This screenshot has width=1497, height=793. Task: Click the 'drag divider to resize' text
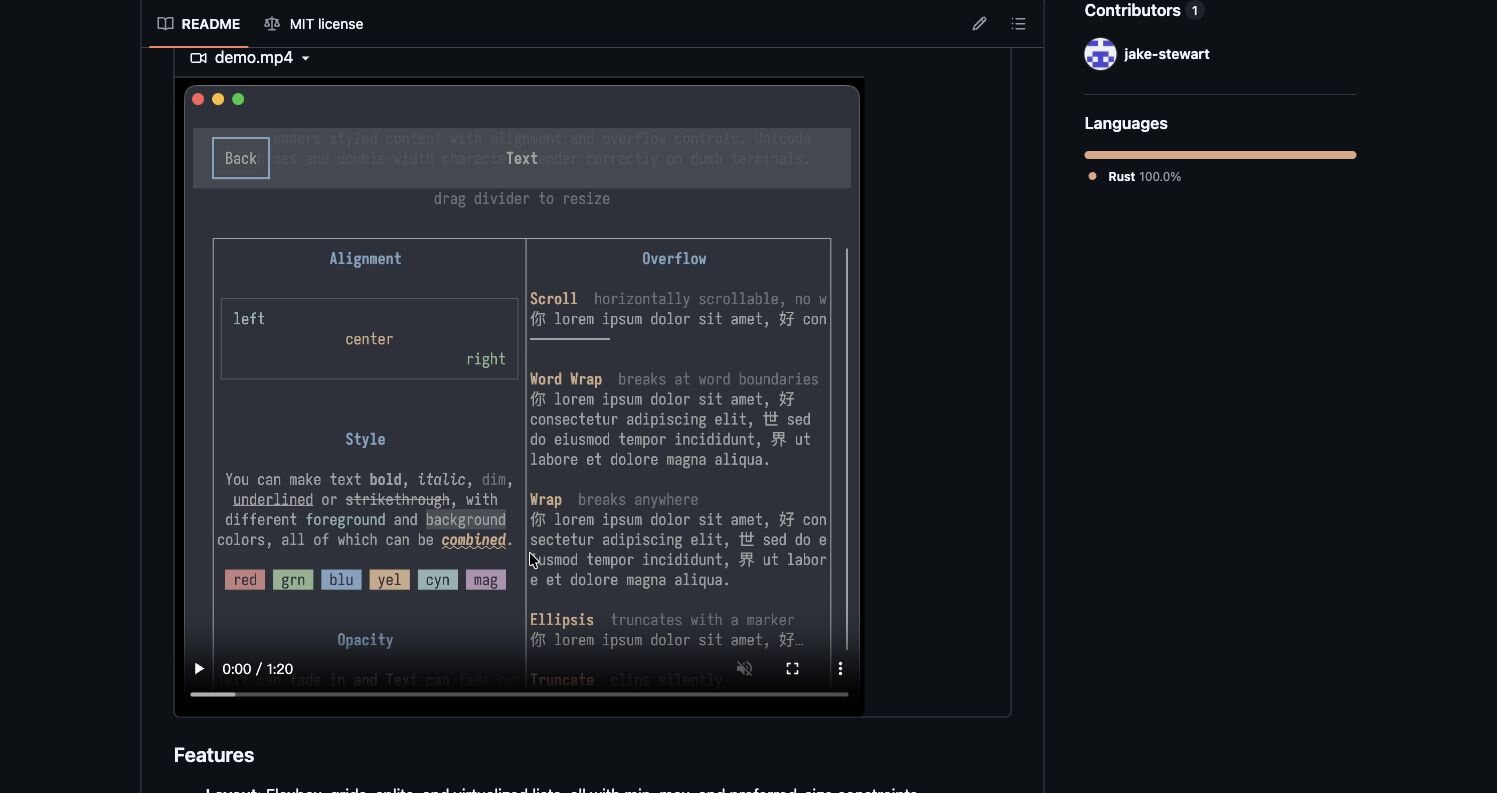522,199
